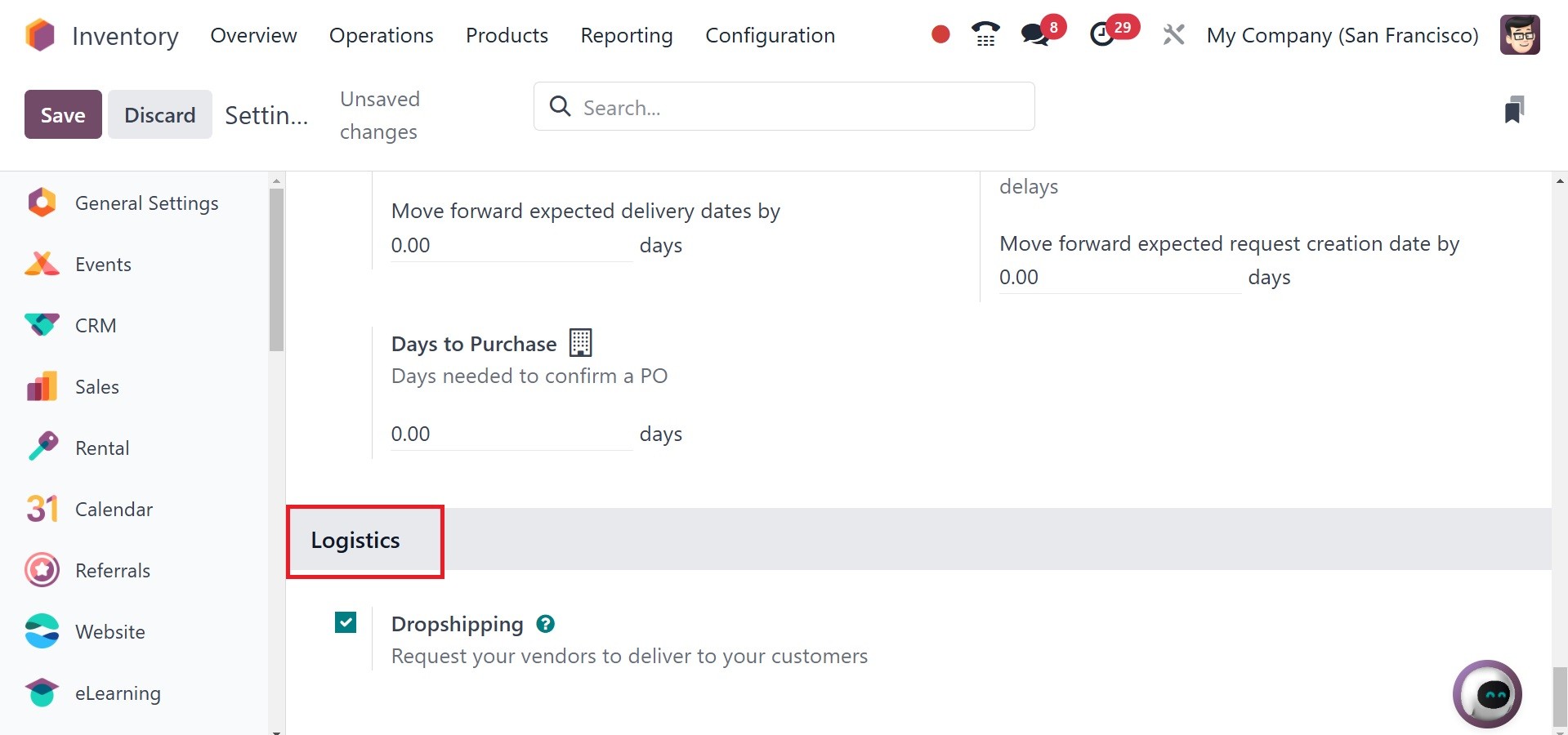Image resolution: width=1568 pixels, height=735 pixels.
Task: Open the user avatar menu
Action: point(1520,35)
